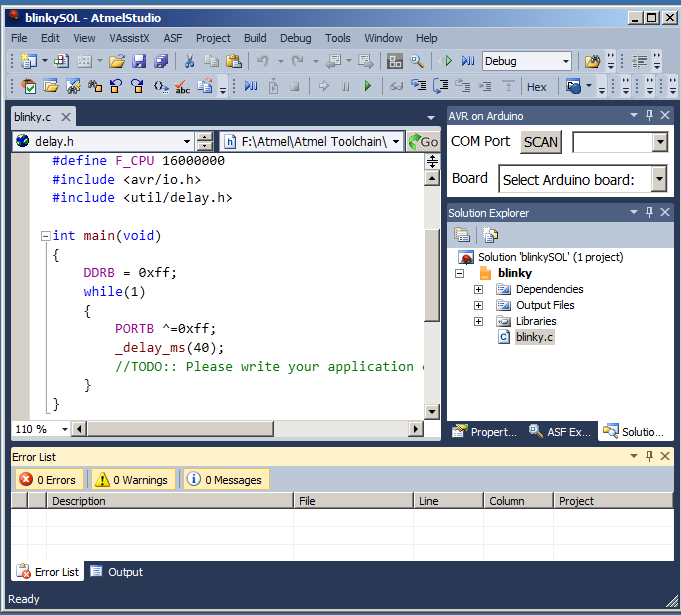This screenshot has height=615, width=681.
Task: Click Start Debugging and Break icon in top toolbar
Action: click(x=468, y=61)
